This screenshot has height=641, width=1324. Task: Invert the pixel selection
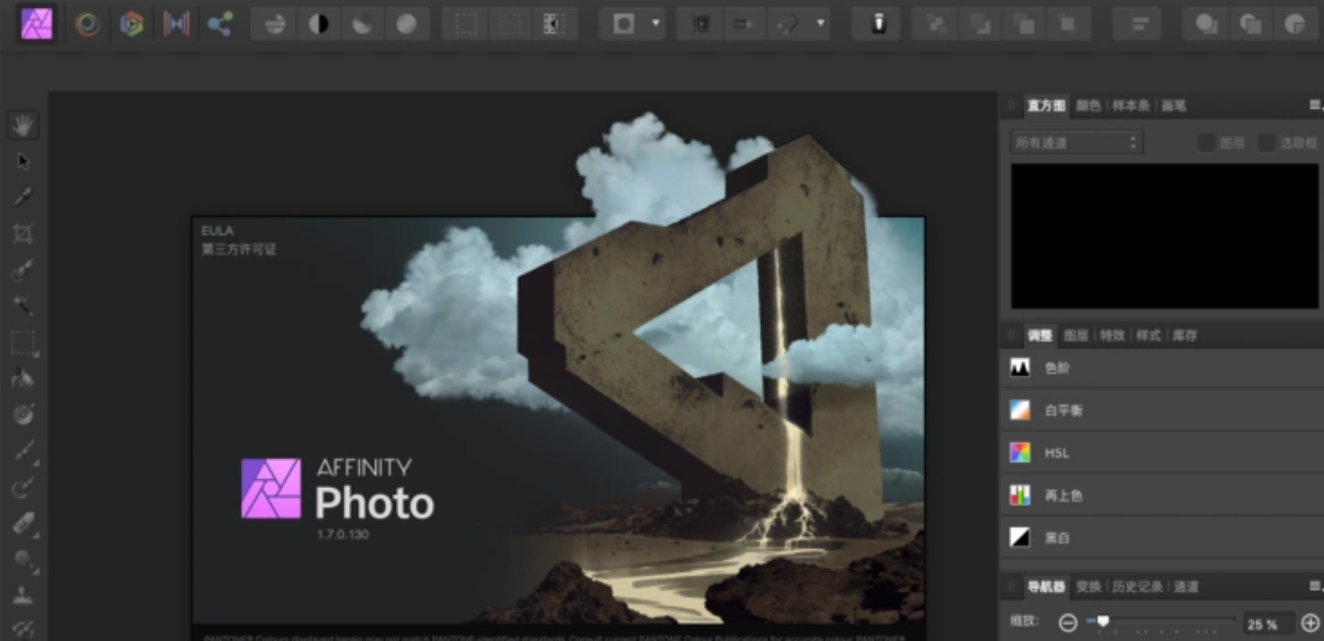click(x=554, y=24)
